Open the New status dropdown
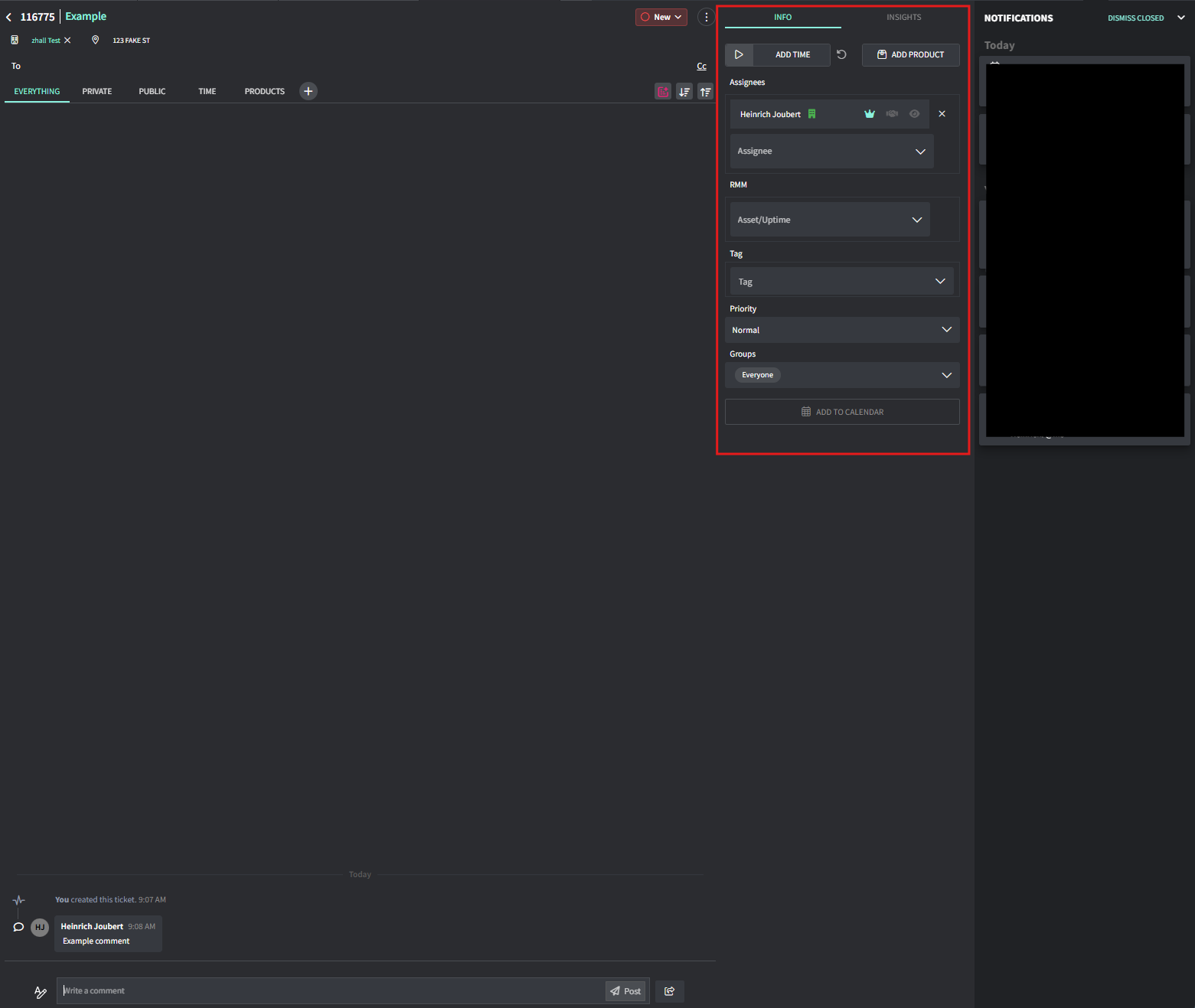 click(661, 17)
